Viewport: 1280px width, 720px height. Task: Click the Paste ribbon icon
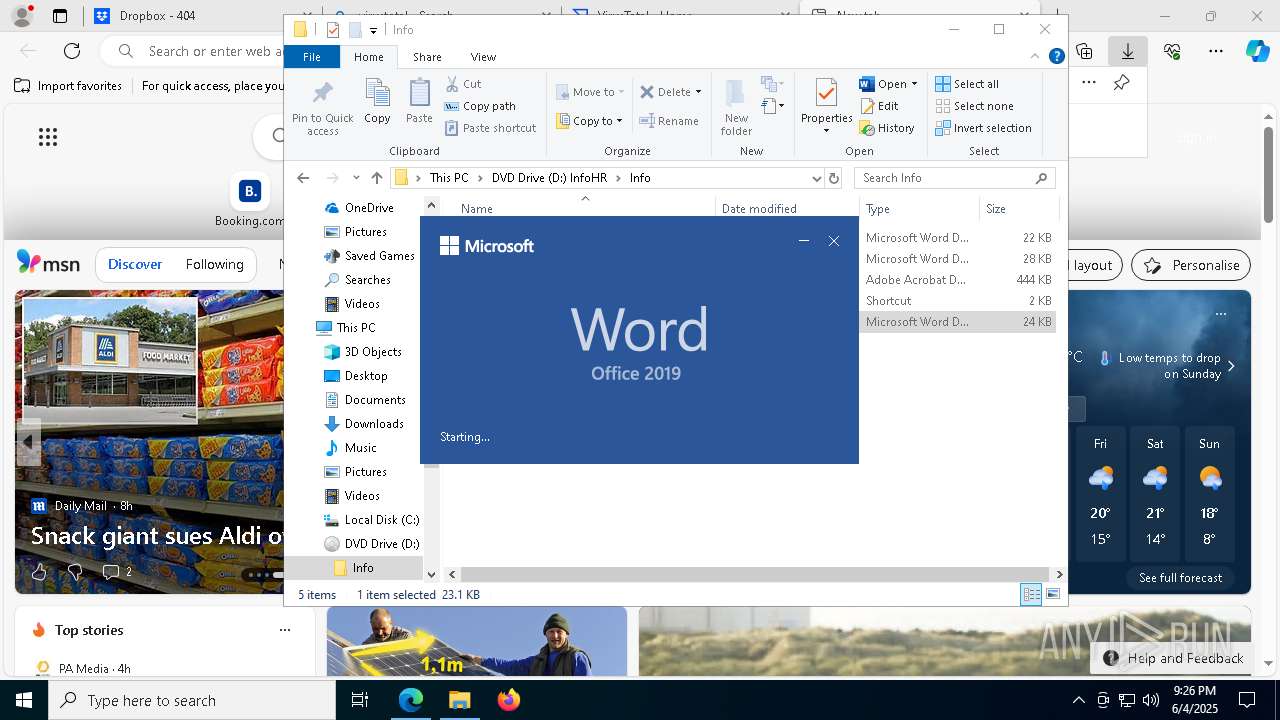pos(419,102)
